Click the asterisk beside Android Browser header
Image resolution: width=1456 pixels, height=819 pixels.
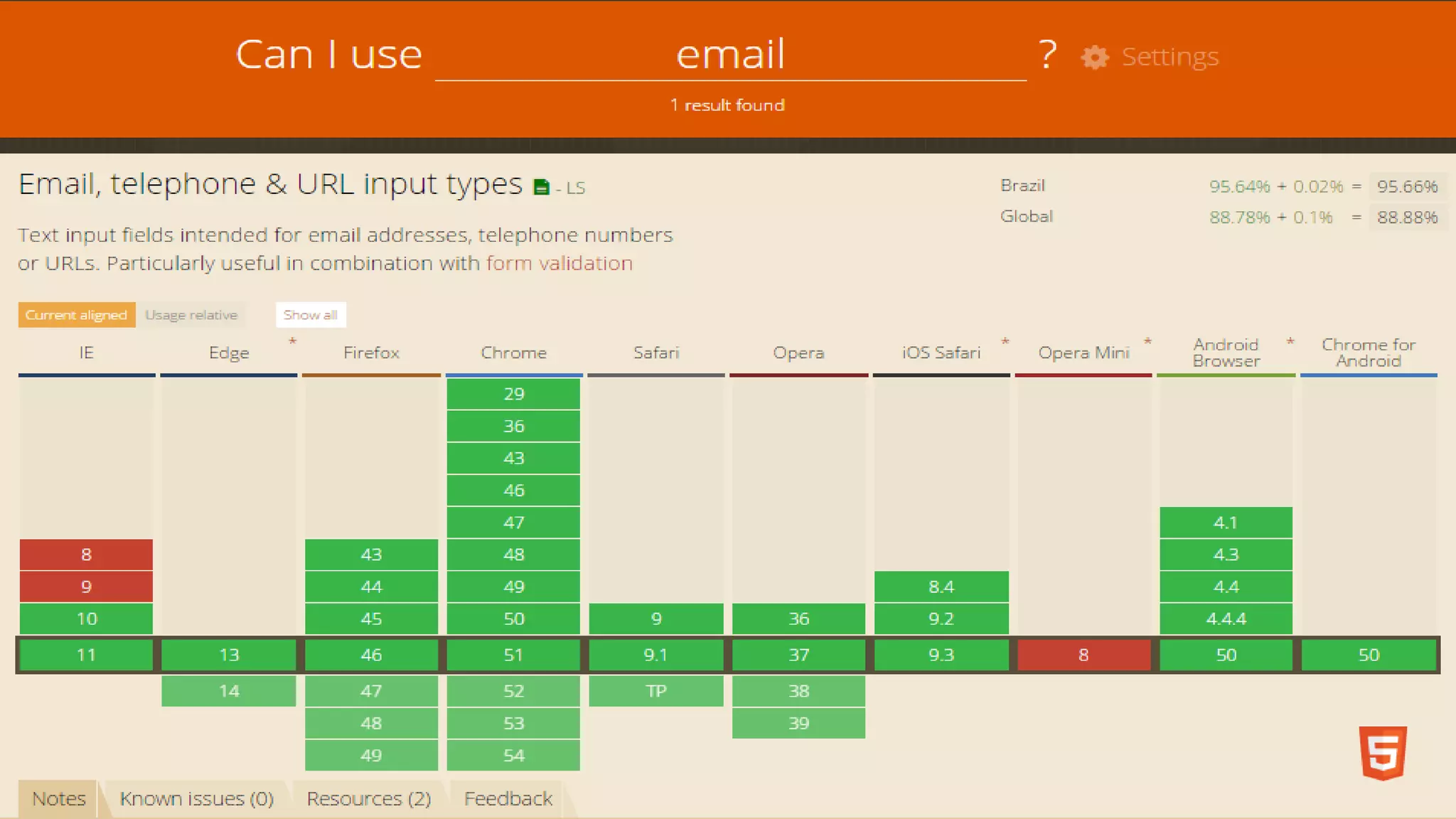pos(1290,342)
